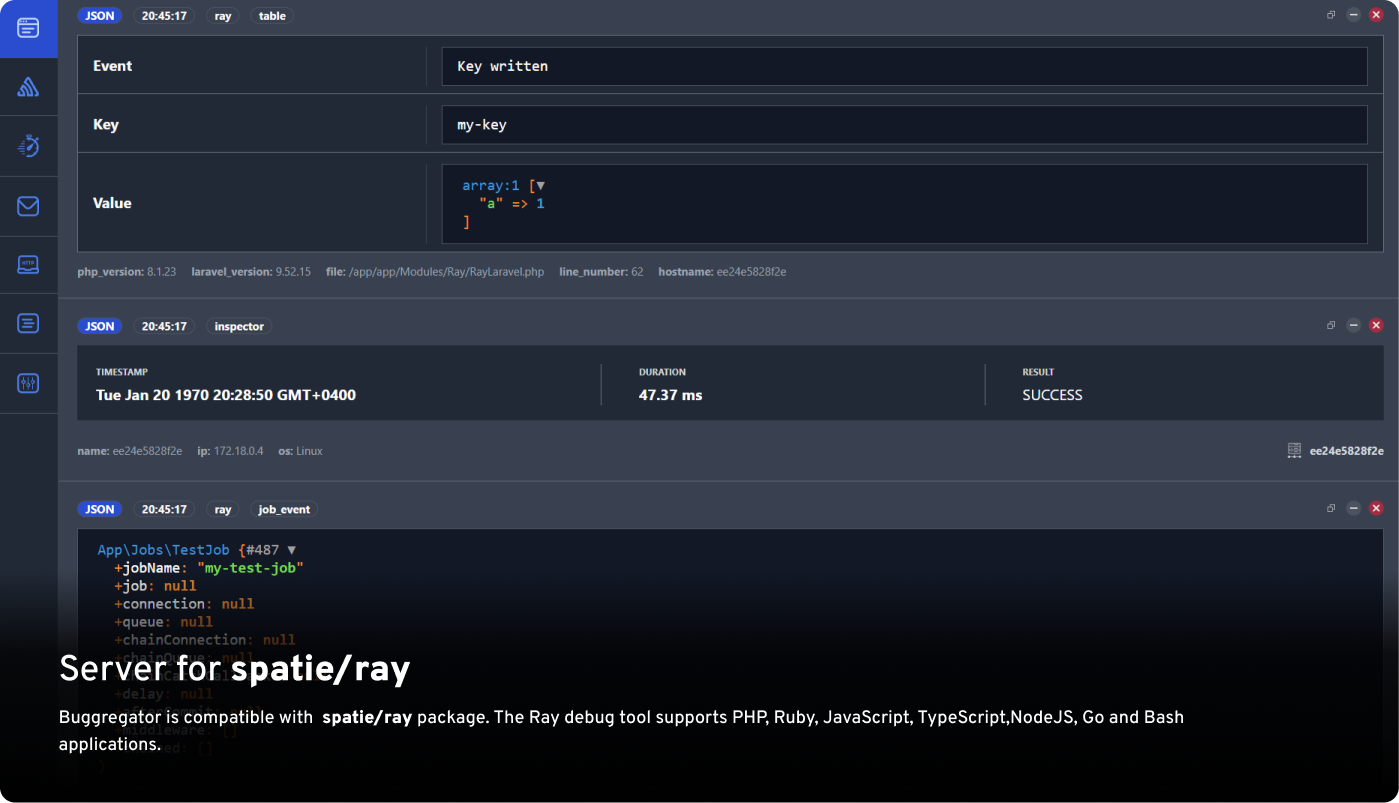Collapse the array:1 value expander
1399x803 pixels.
(x=539, y=185)
